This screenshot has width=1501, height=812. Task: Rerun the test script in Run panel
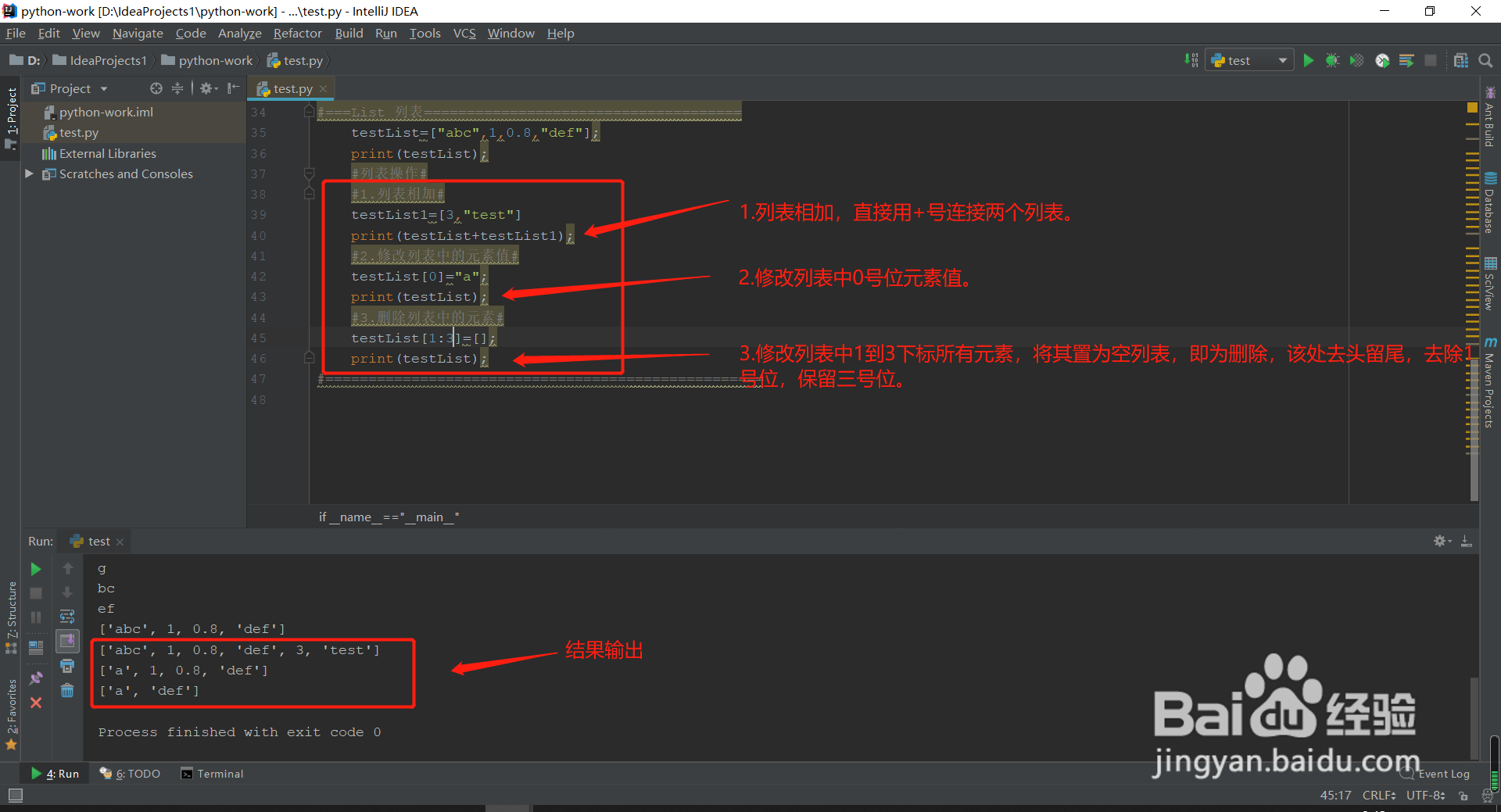[35, 568]
